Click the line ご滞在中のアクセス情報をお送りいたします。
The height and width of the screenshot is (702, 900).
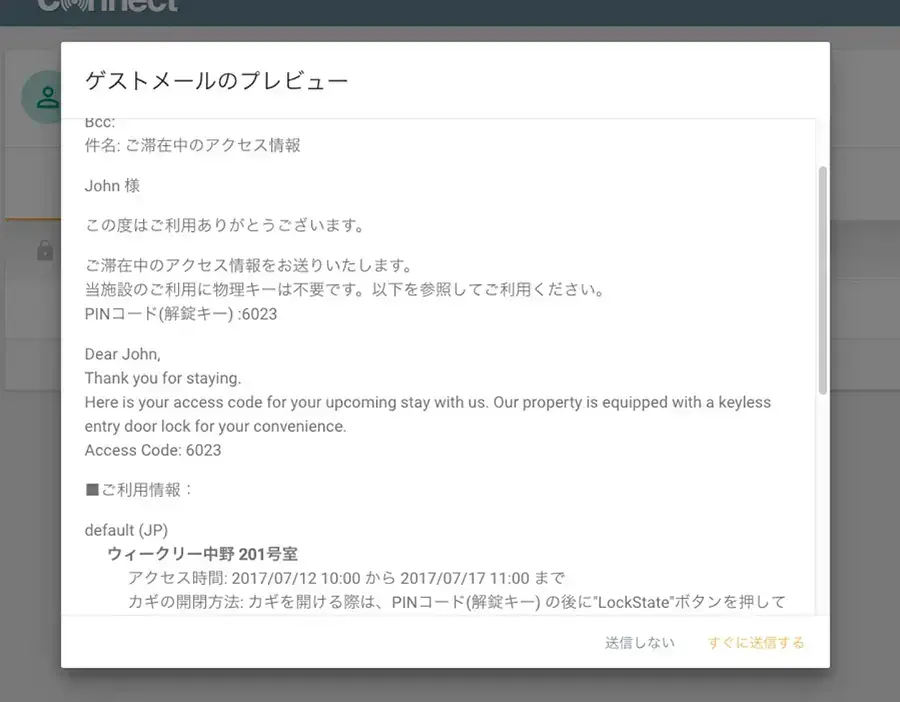pos(250,265)
